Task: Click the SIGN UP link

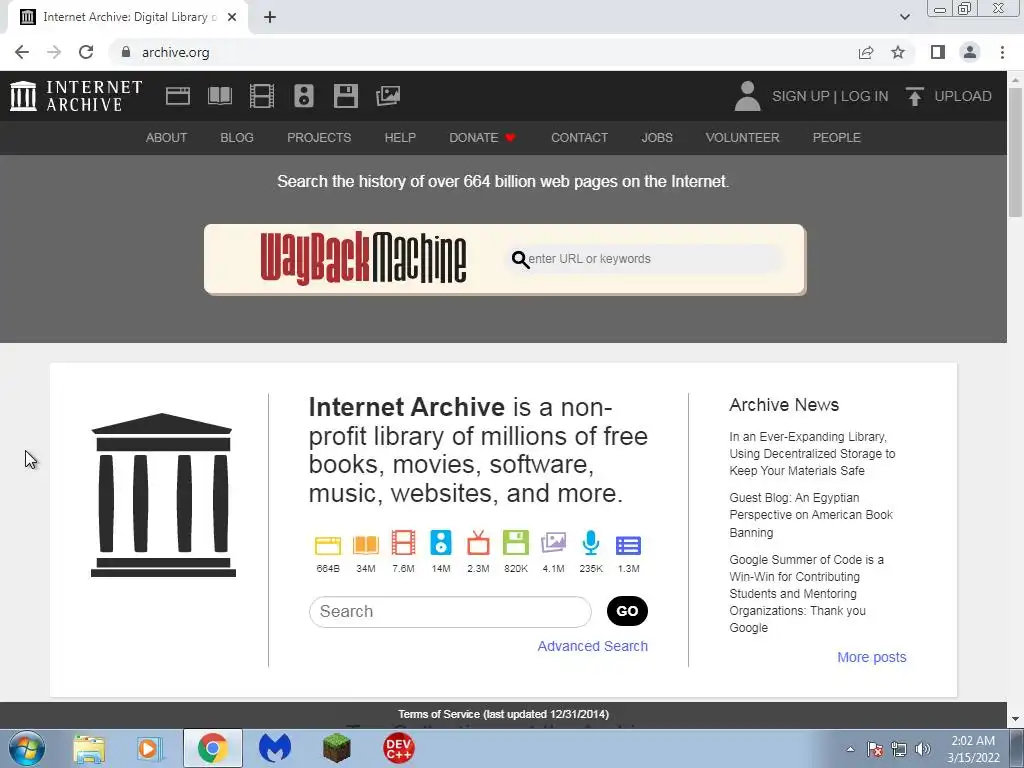Action: pos(801,96)
